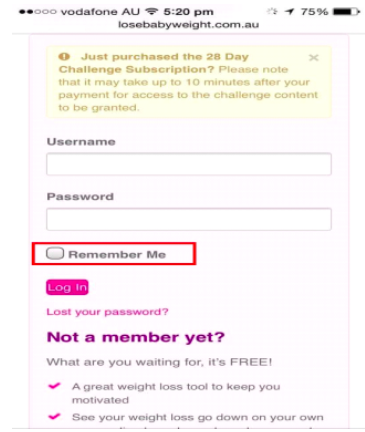Viewport: 365px width, 432px height.
Task: Click the pink checkmark beside "A great weight loss tool"
Action: [54, 386]
